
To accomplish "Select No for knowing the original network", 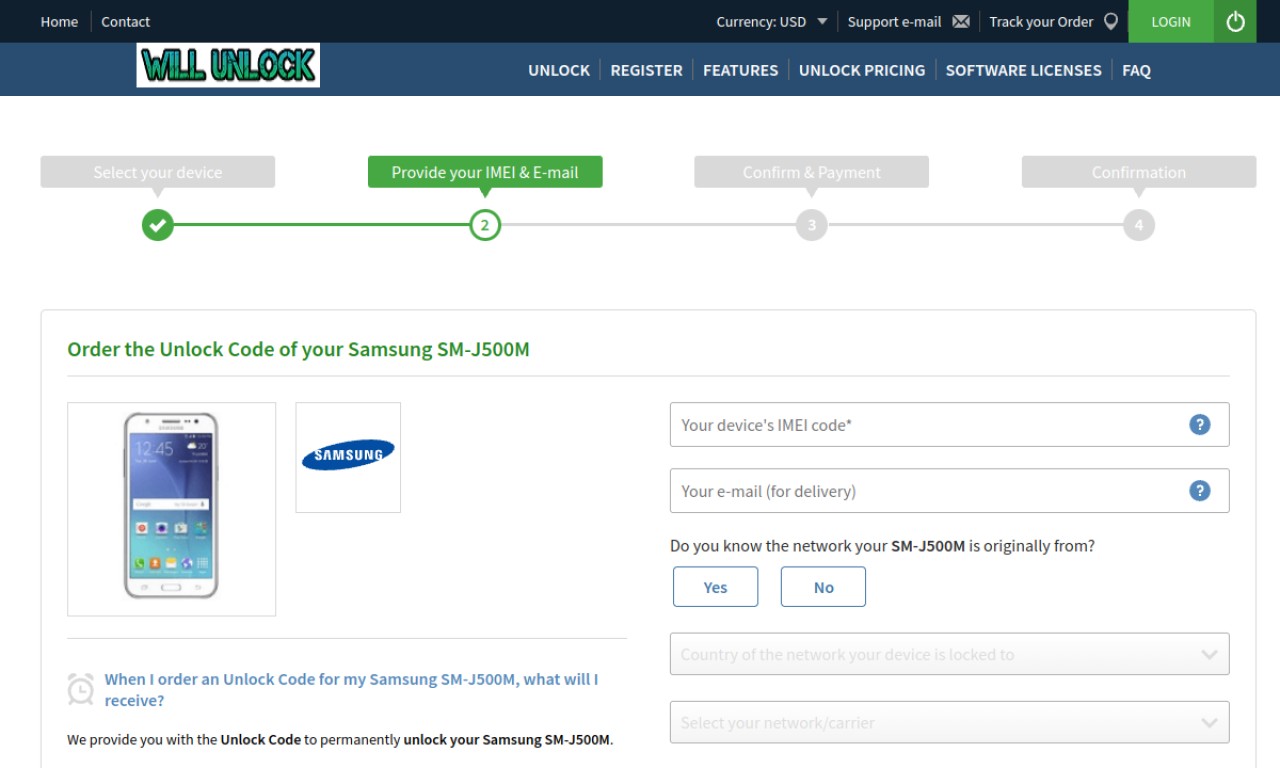I will click(x=823, y=587).
